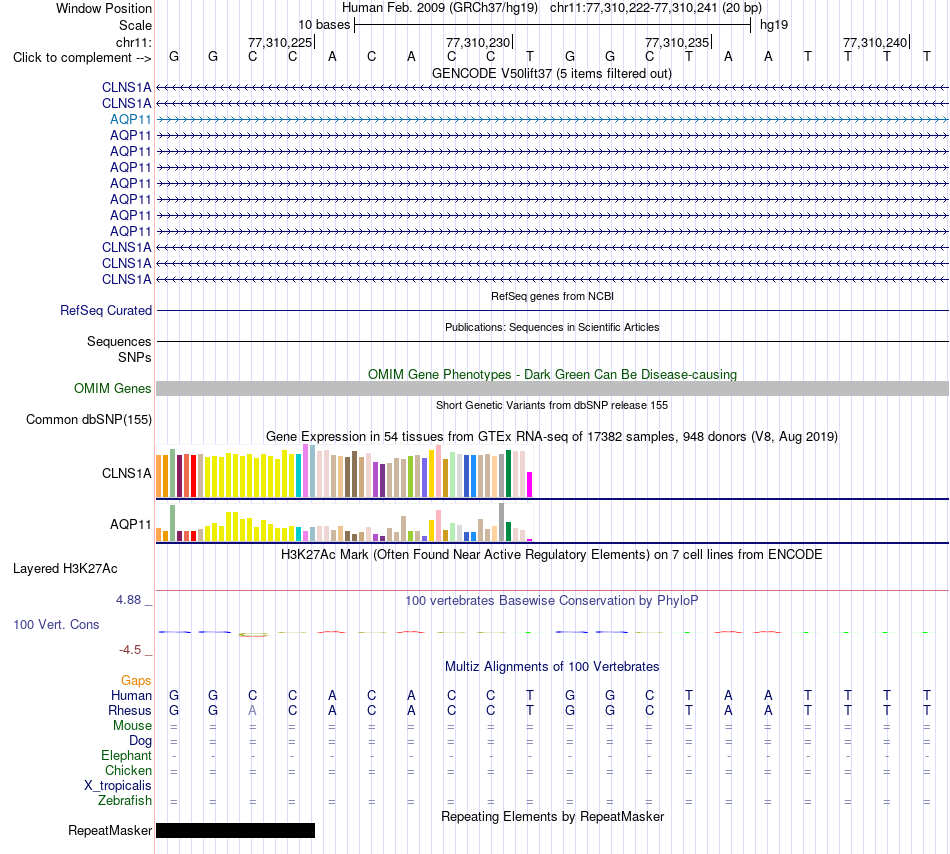The width and height of the screenshot is (950, 854).
Task: Click the 'Common dbSNP(155)' label
Action: [x=88, y=419]
